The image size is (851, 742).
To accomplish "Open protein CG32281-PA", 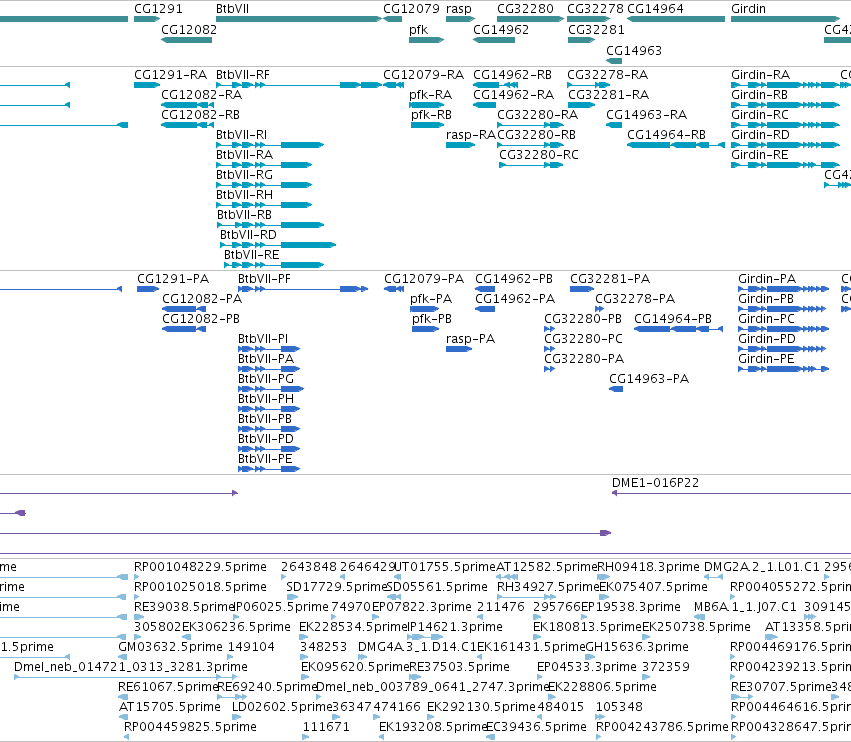I will 609,278.
